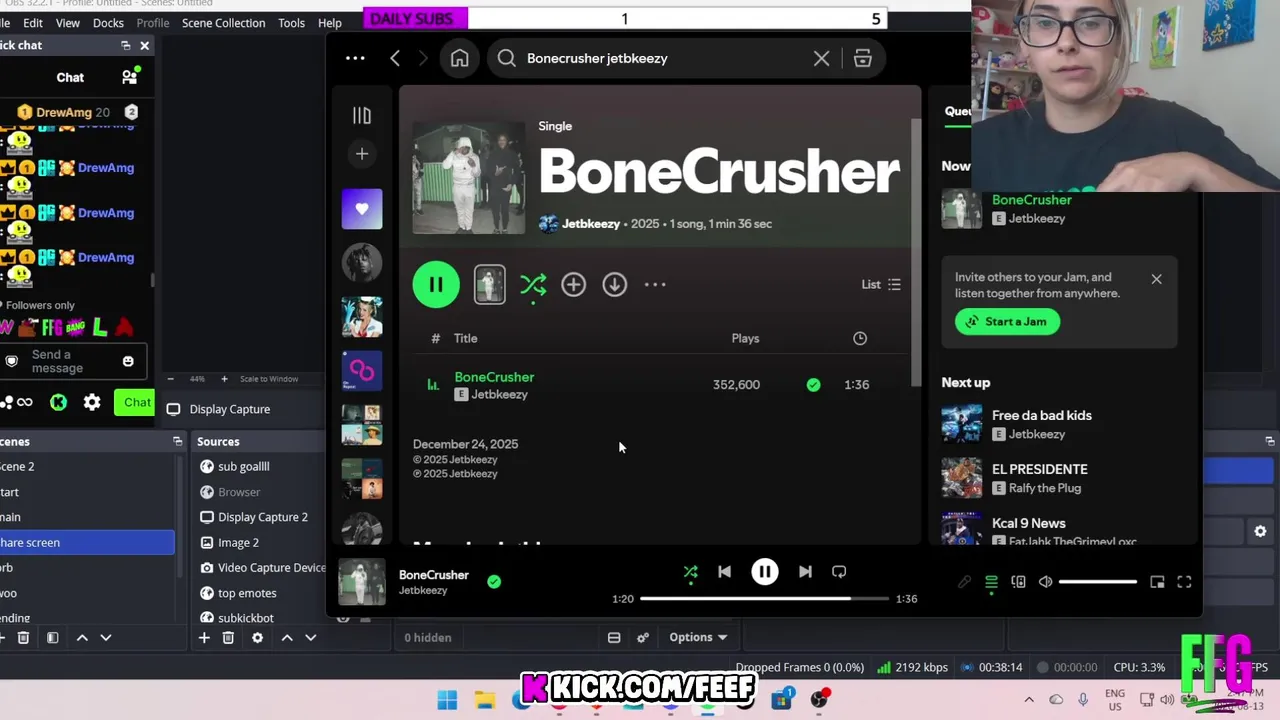
Task: Open more options for BoneCrusher single
Action: 655,285
